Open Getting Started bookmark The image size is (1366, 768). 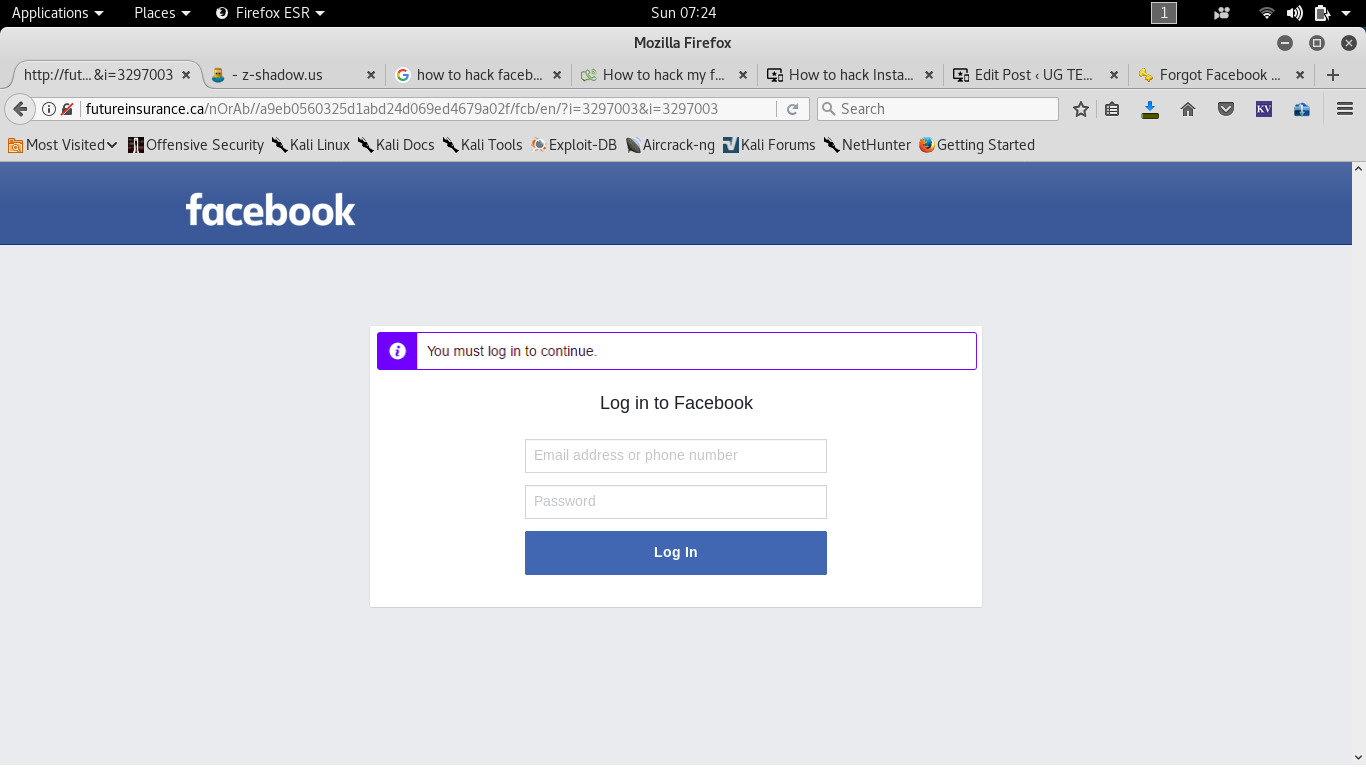tap(976, 145)
